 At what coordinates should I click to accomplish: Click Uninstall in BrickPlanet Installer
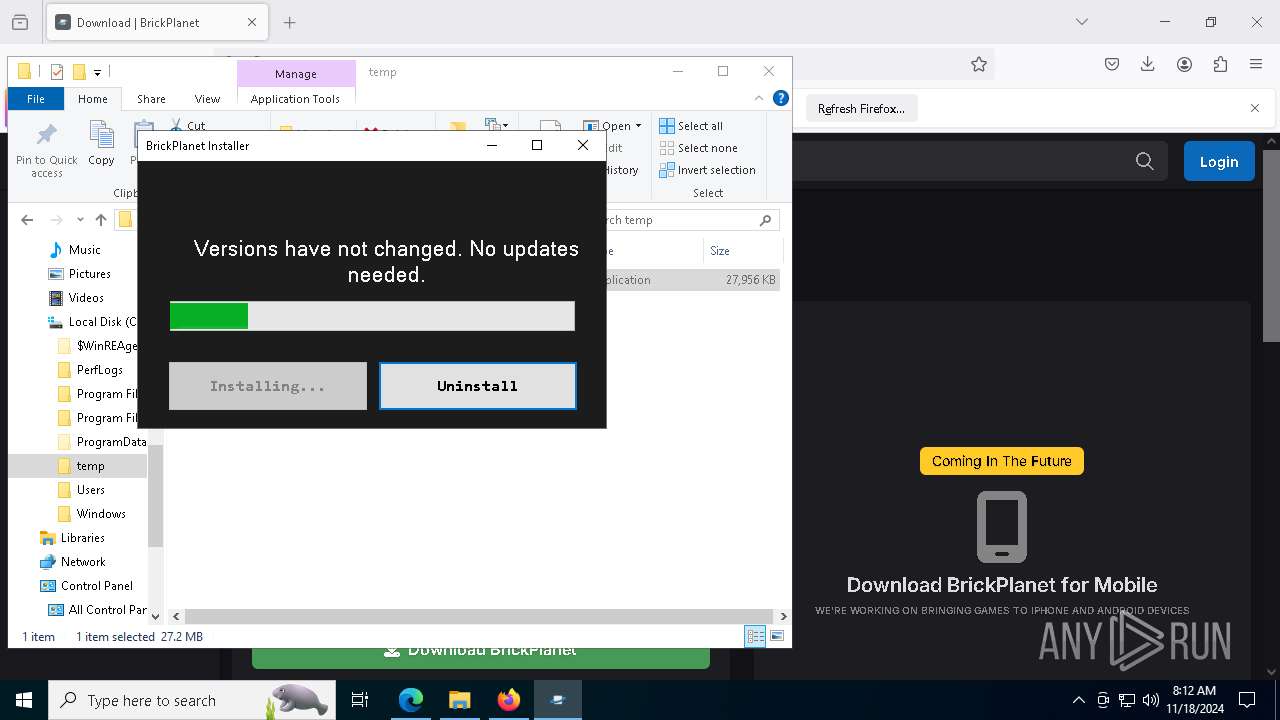pyautogui.click(x=478, y=386)
